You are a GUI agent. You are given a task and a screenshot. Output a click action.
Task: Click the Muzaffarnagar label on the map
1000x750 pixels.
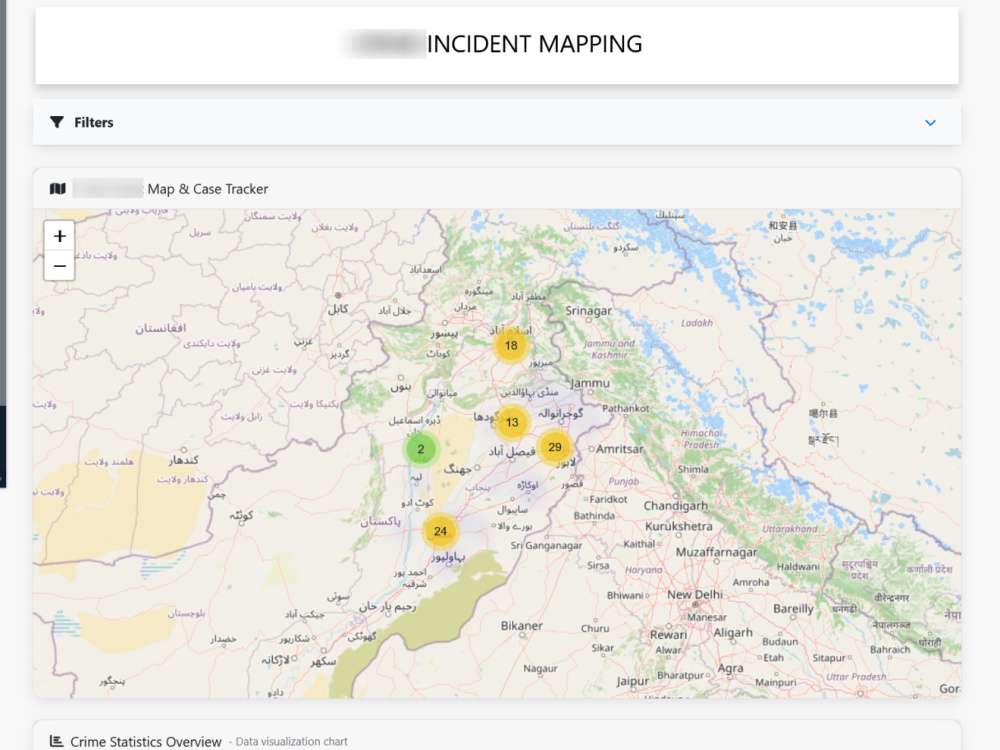coord(716,552)
